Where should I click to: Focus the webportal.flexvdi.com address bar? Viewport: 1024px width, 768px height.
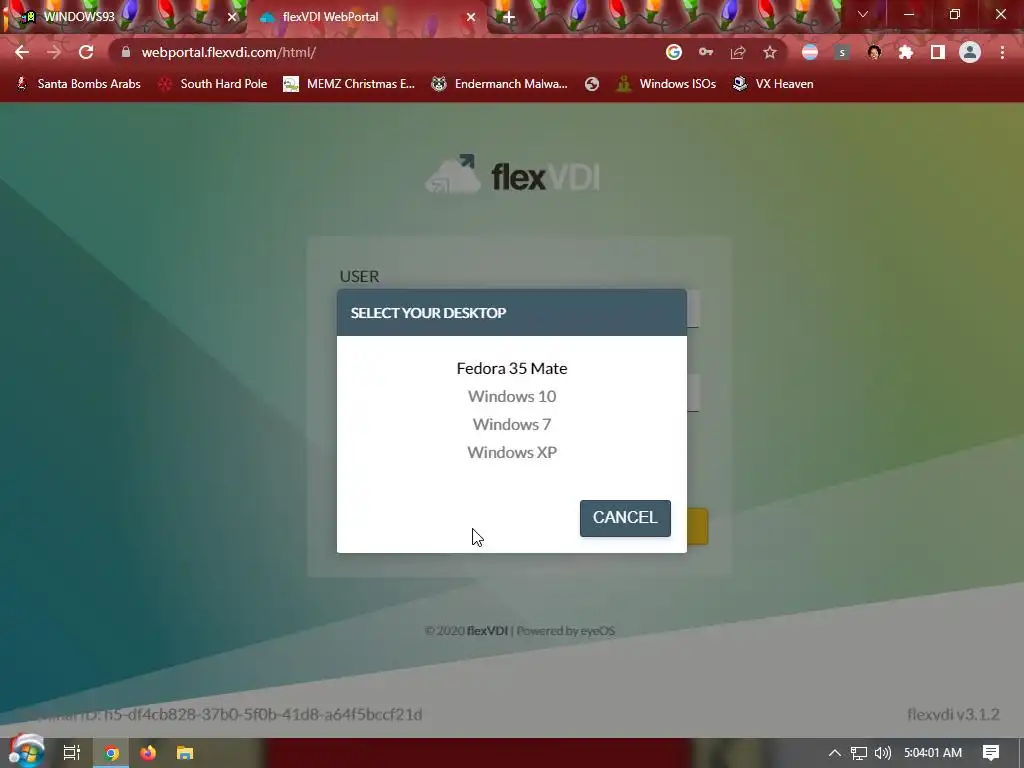point(392,52)
